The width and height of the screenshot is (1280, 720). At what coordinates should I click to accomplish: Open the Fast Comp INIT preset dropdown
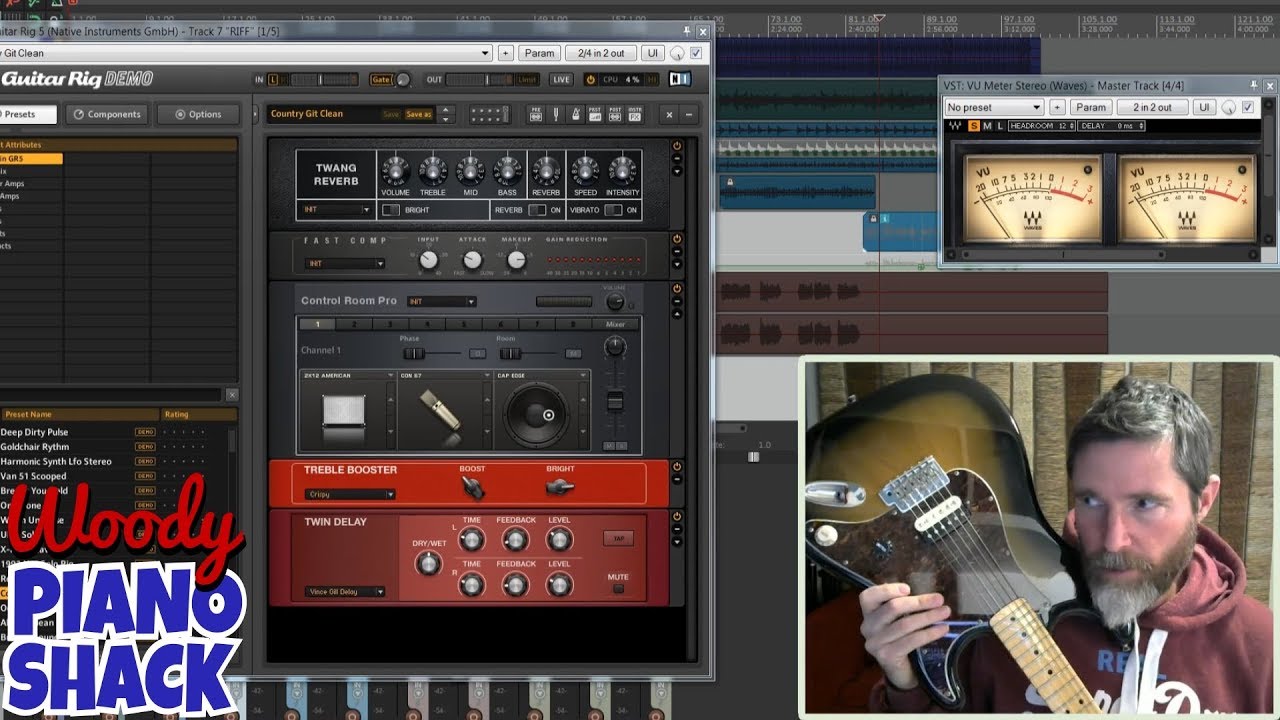pyautogui.click(x=345, y=263)
